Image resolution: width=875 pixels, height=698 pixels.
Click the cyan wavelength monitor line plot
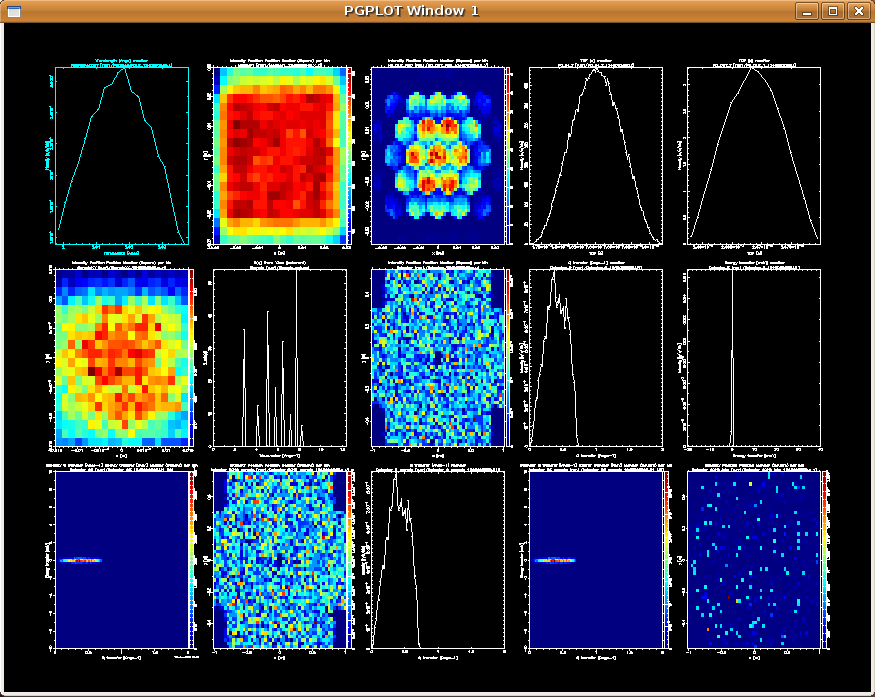click(122, 156)
